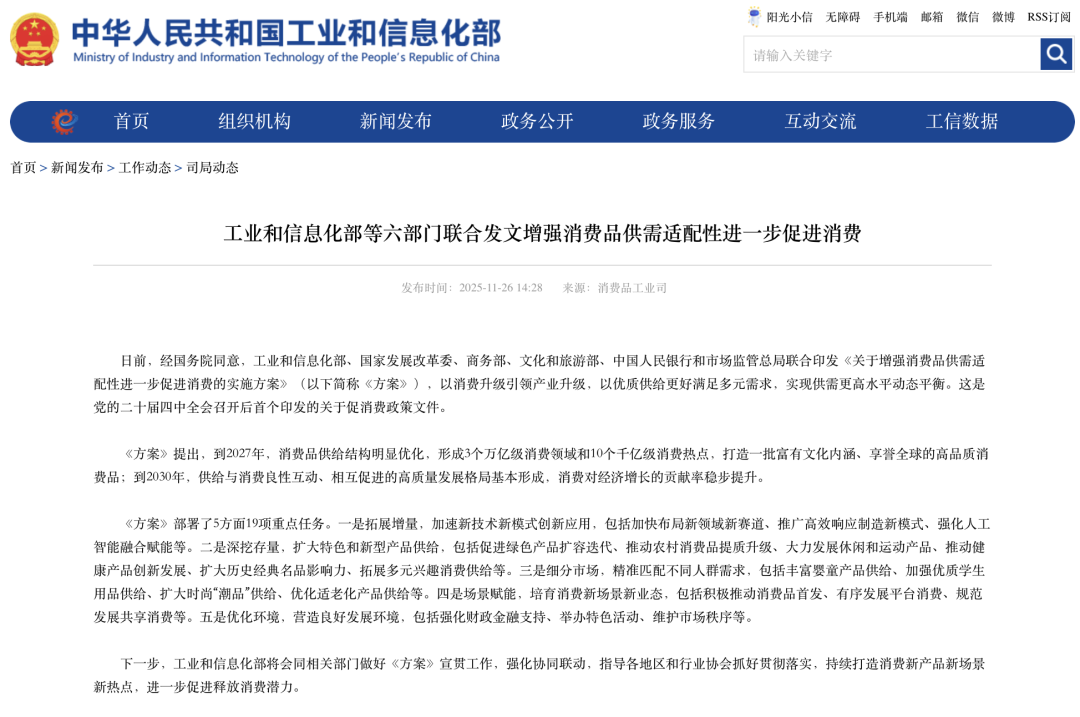
Task: Open the 政务服务 menu item
Action: 678,121
